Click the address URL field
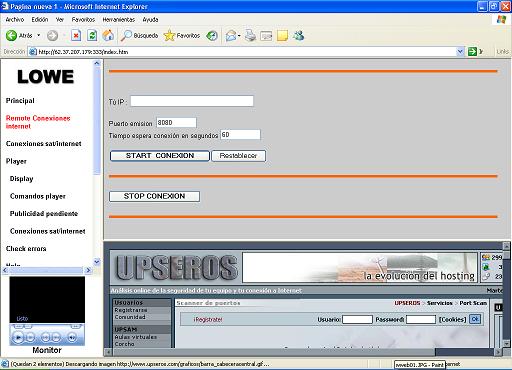This screenshot has height=370, width=512. click(247, 52)
